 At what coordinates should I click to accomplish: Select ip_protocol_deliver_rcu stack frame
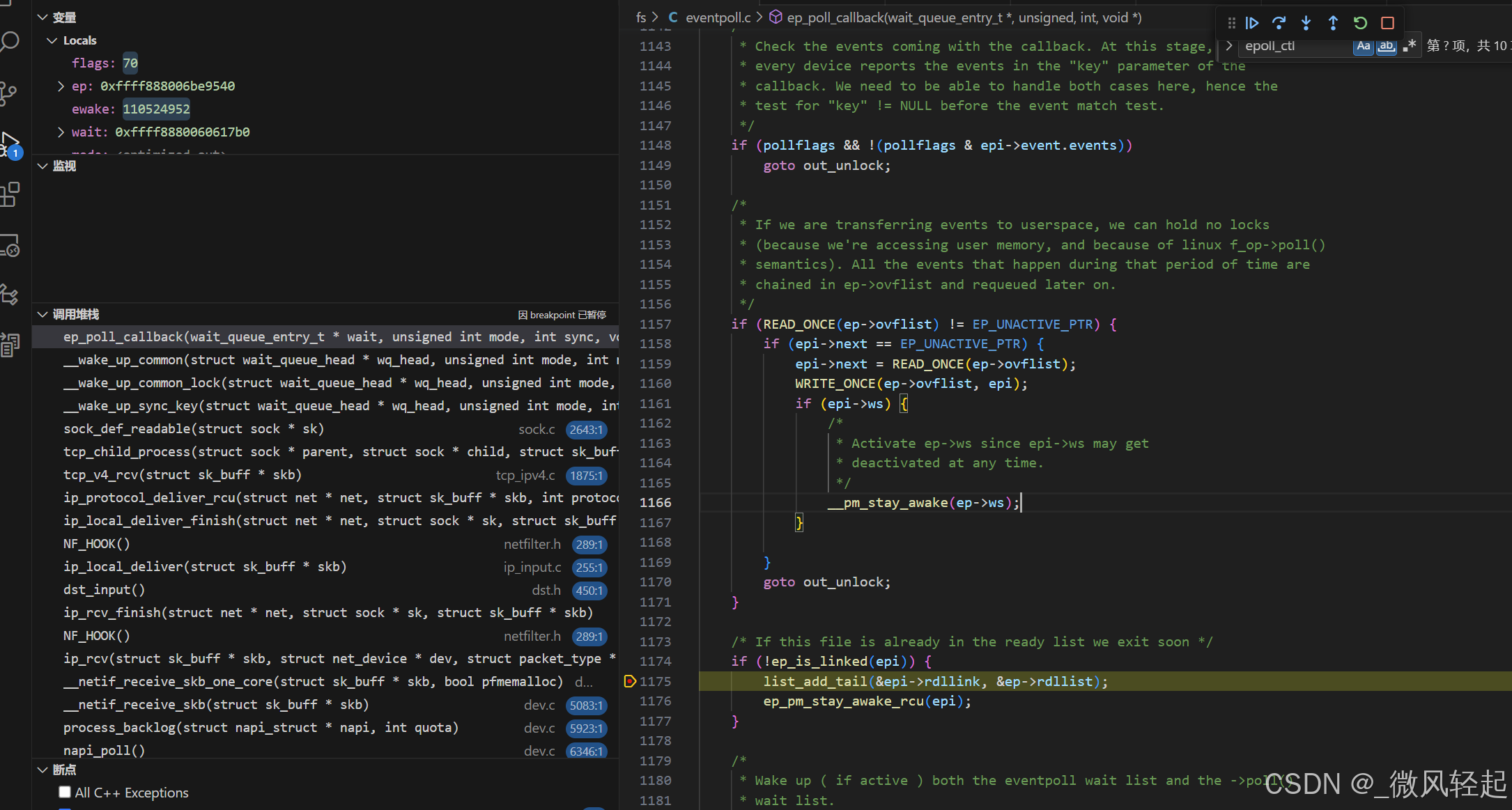325,498
